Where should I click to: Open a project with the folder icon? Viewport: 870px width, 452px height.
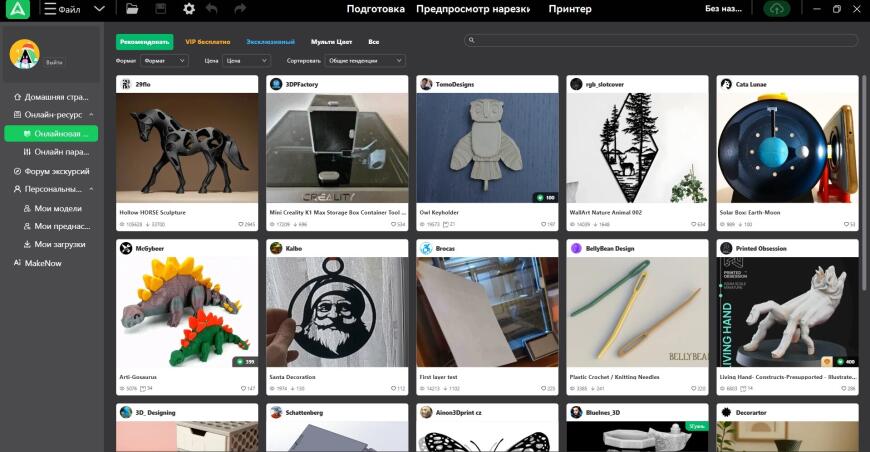[131, 9]
